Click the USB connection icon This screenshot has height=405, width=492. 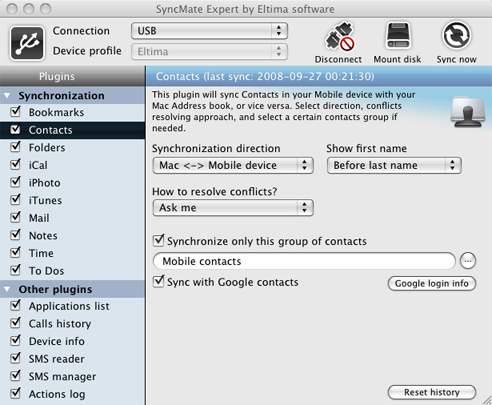pyautogui.click(x=27, y=43)
